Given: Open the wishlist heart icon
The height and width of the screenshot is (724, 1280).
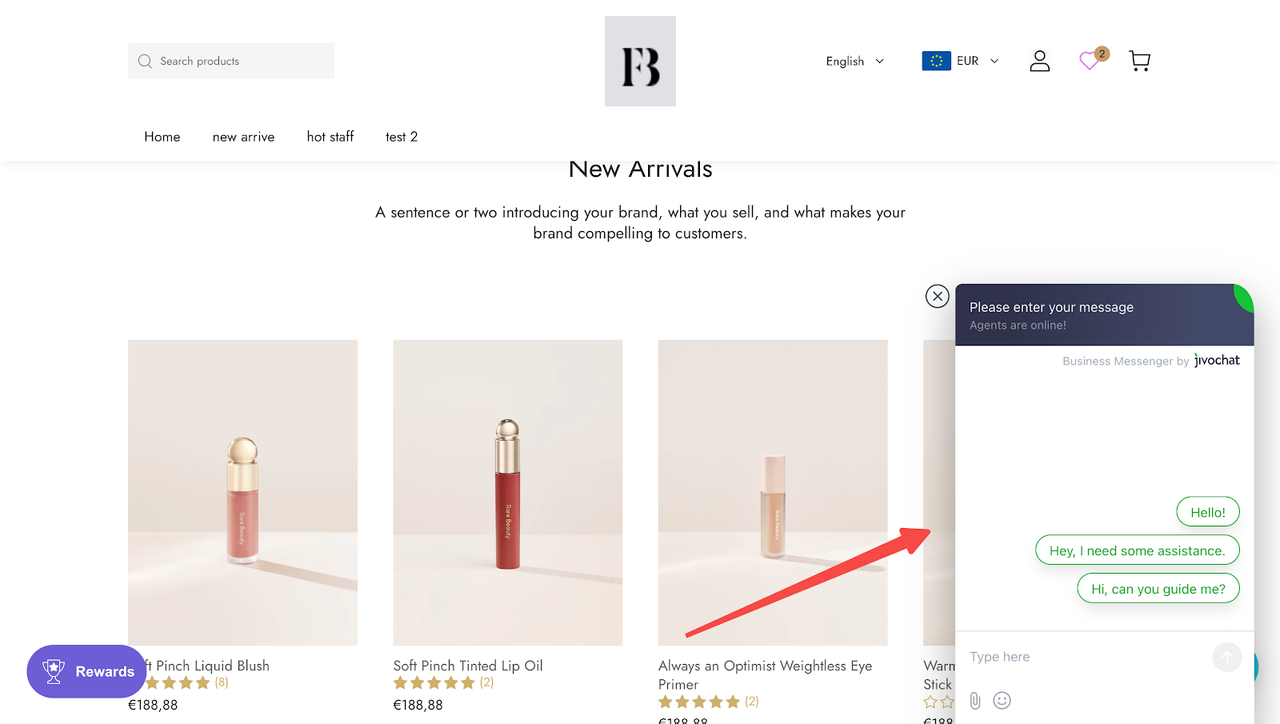Looking at the screenshot, I should 1089,61.
